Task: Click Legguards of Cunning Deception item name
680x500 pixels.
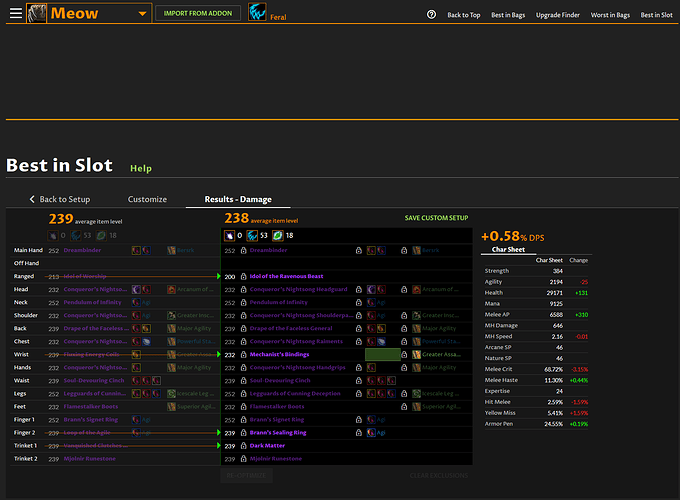Action: coord(295,393)
